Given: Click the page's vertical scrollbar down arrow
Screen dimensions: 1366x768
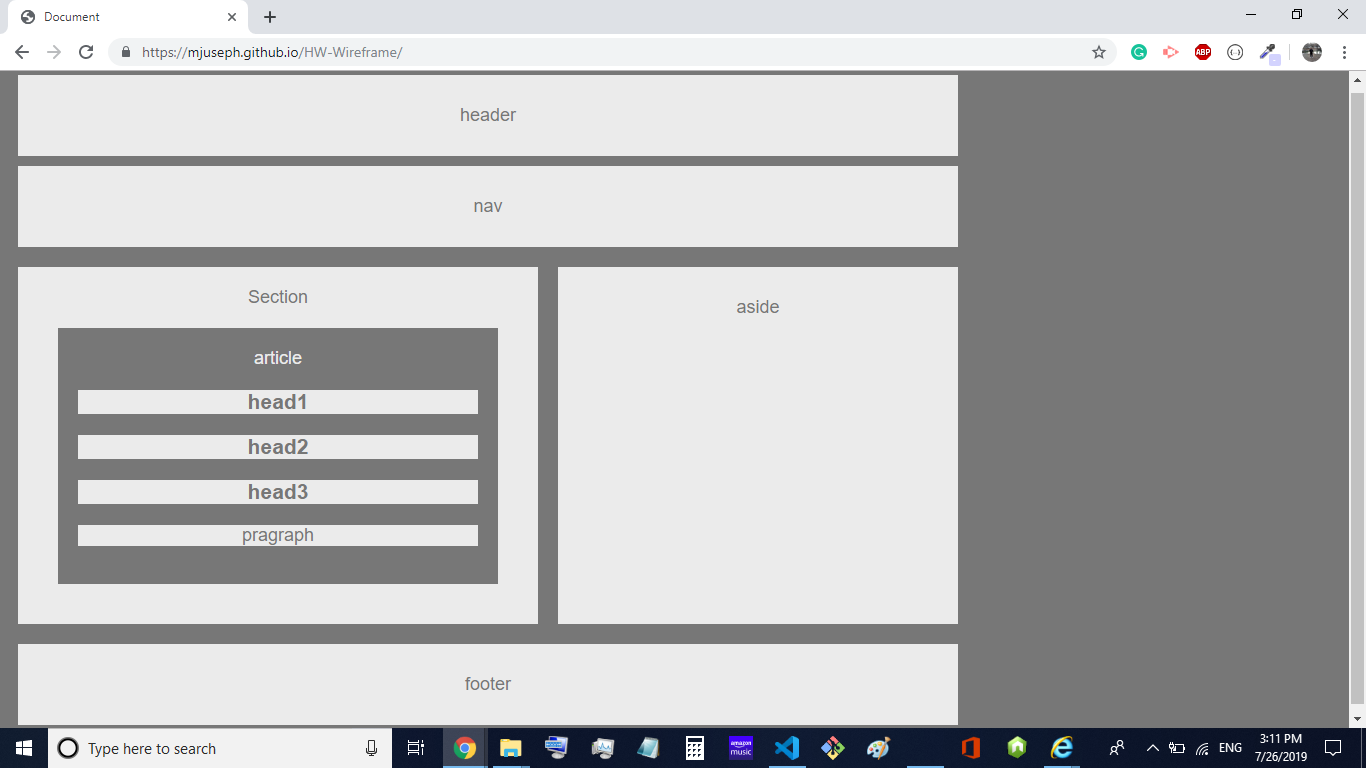Looking at the screenshot, I should pos(1357,719).
